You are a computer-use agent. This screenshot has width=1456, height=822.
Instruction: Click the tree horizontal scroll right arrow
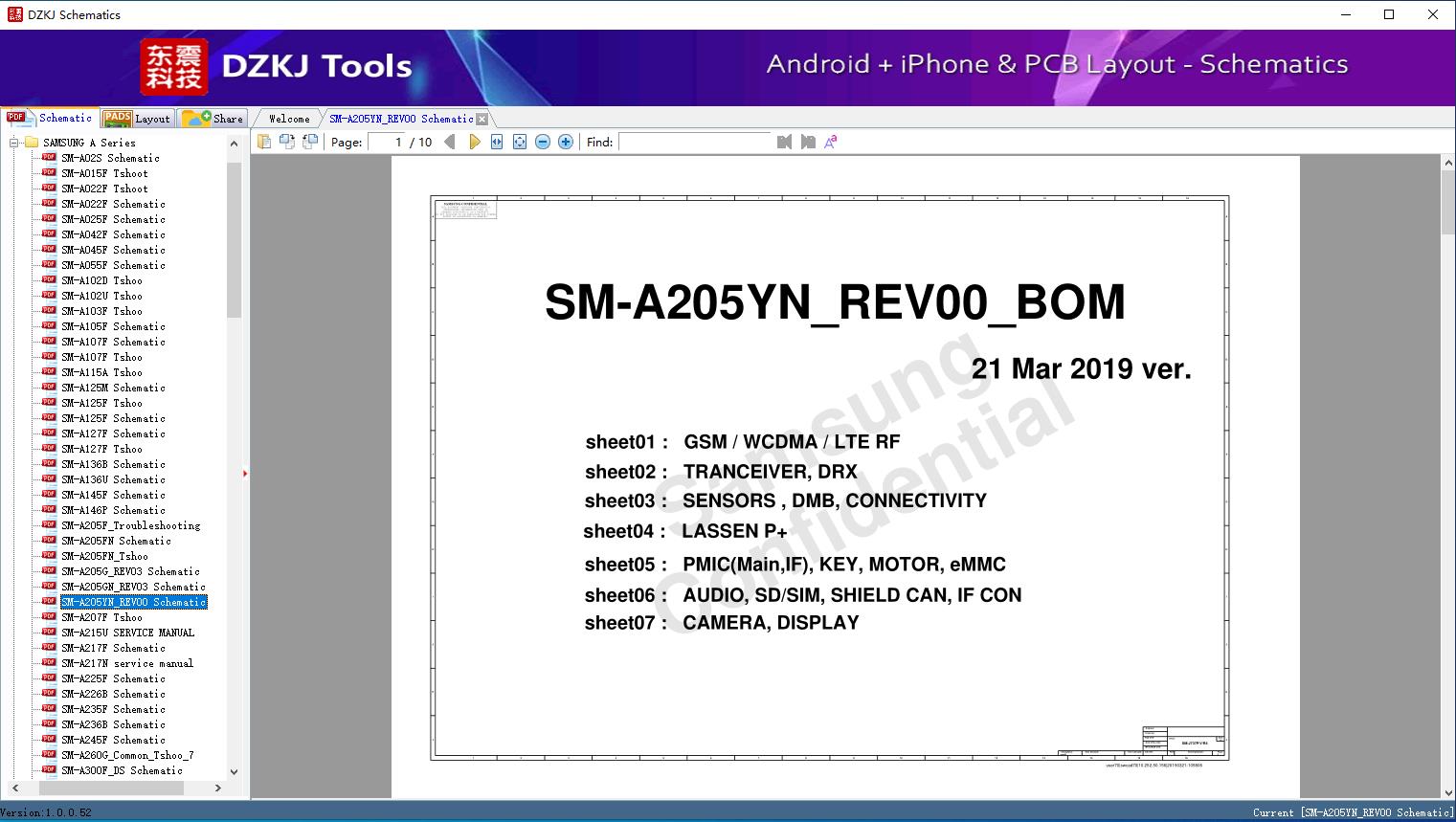coord(218,789)
